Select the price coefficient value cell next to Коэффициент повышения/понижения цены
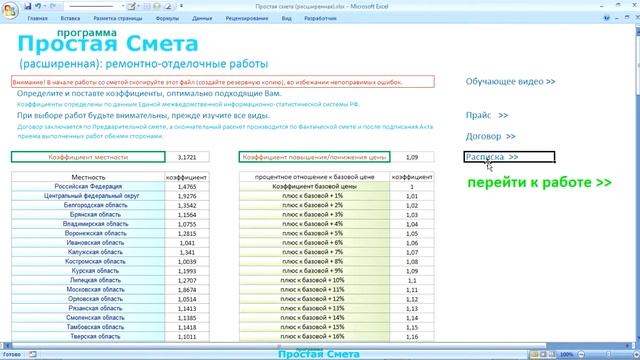Viewport: 640px width, 360px height. (412, 157)
